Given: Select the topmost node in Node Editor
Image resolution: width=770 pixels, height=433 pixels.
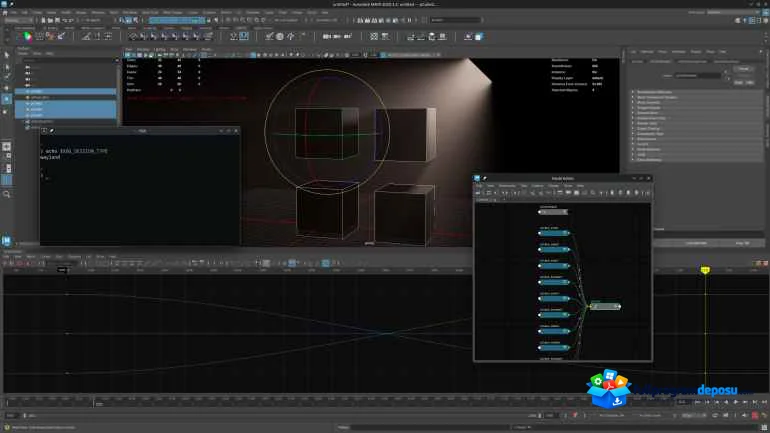Looking at the screenshot, I should pyautogui.click(x=552, y=212).
